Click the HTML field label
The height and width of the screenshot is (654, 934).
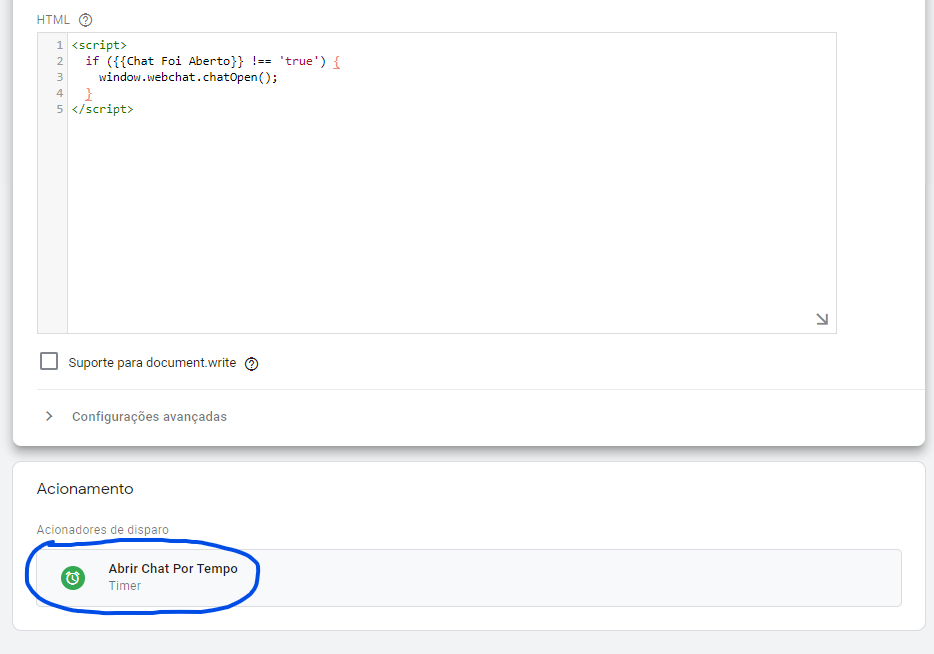(x=53, y=20)
